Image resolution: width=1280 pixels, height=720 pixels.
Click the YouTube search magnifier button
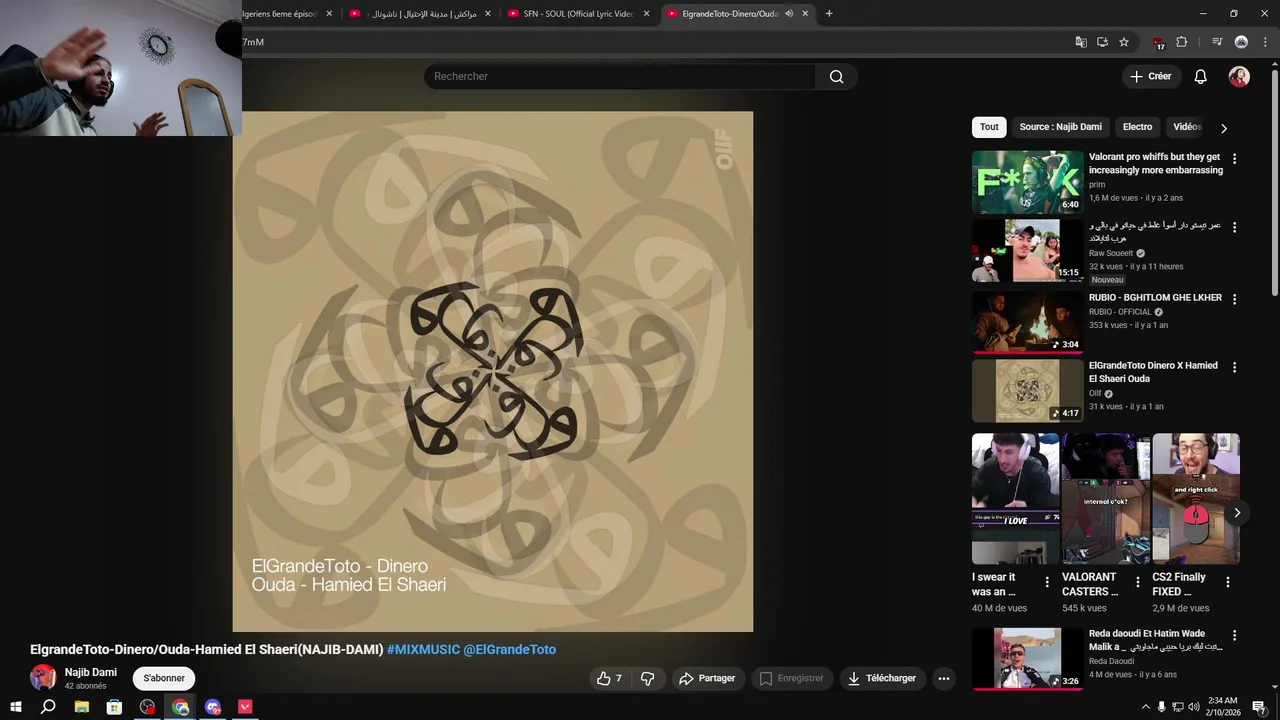click(836, 77)
